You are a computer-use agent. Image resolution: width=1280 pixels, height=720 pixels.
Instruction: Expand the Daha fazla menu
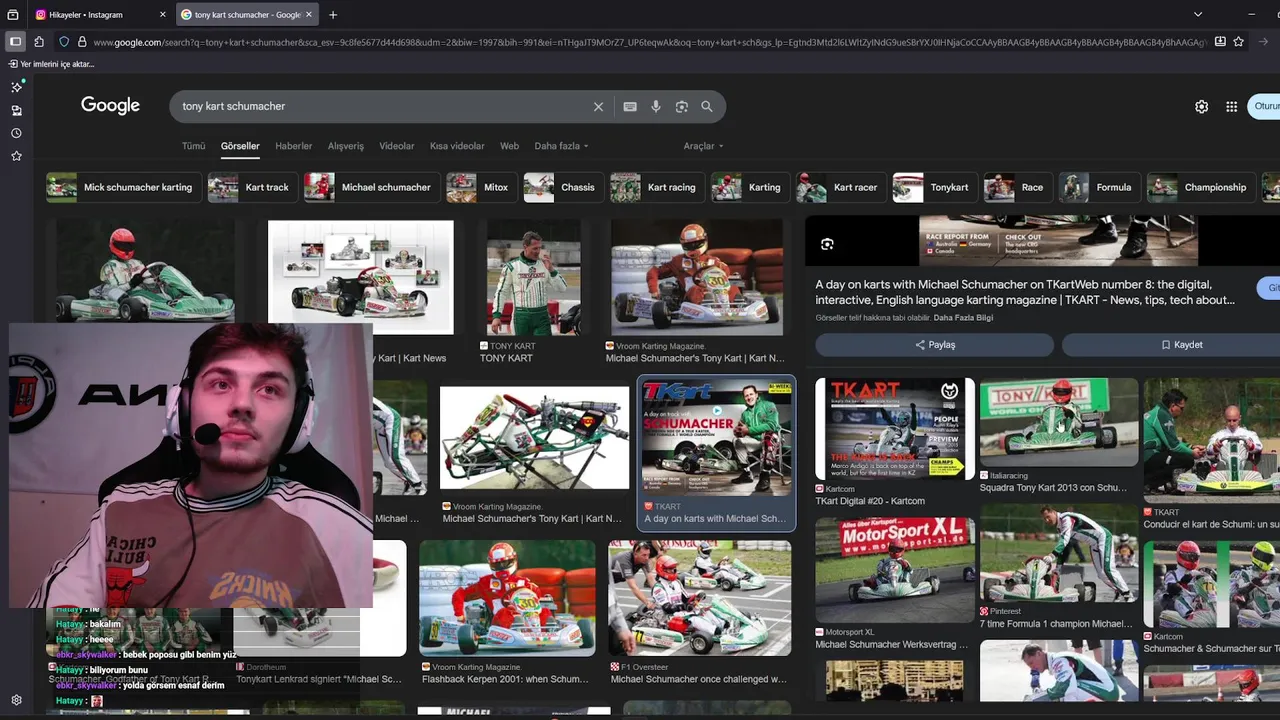click(x=561, y=146)
